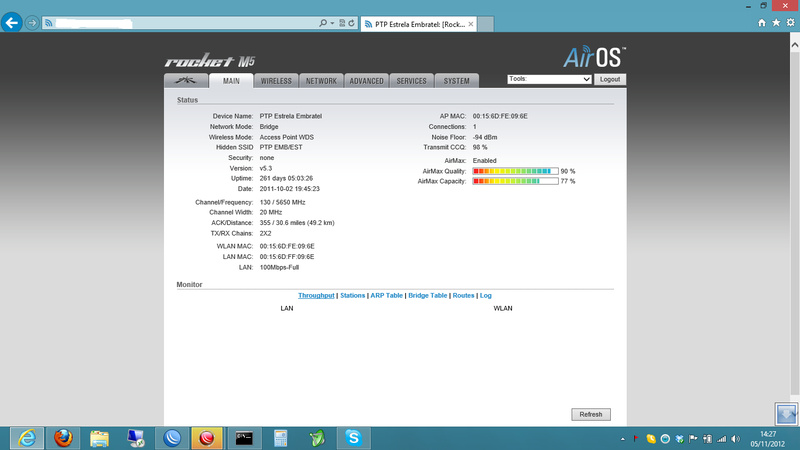Open the green satellite dish taskbar app
Viewport: 800px width, 450px height.
point(317,438)
